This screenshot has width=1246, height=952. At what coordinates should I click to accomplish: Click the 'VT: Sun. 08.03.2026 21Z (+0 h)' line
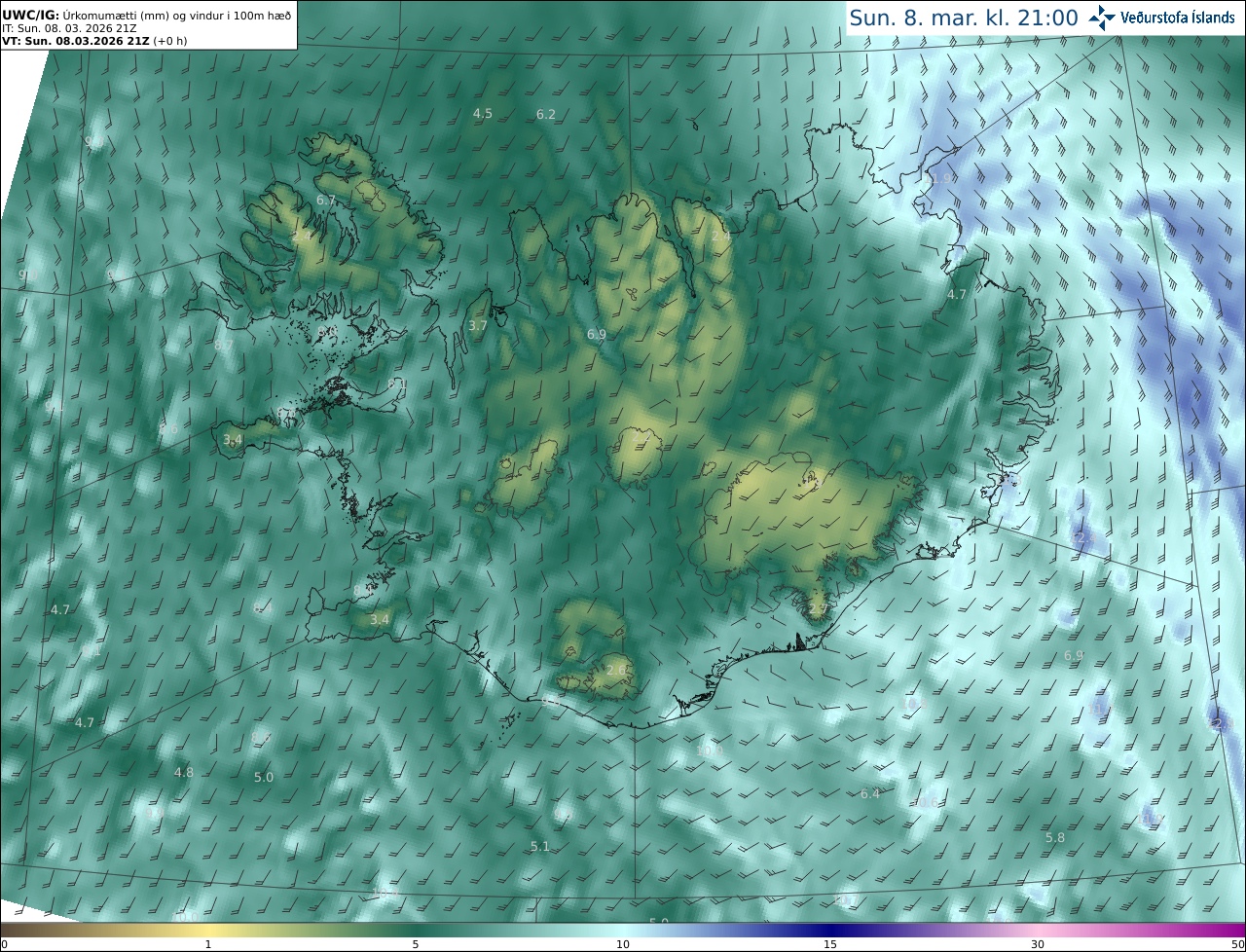[x=94, y=41]
